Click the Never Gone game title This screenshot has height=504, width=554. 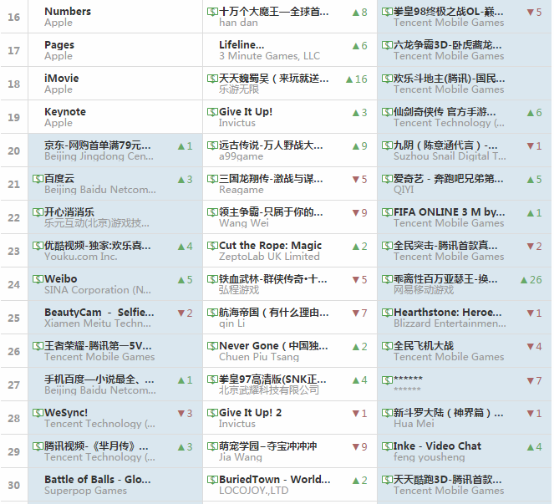point(273,346)
